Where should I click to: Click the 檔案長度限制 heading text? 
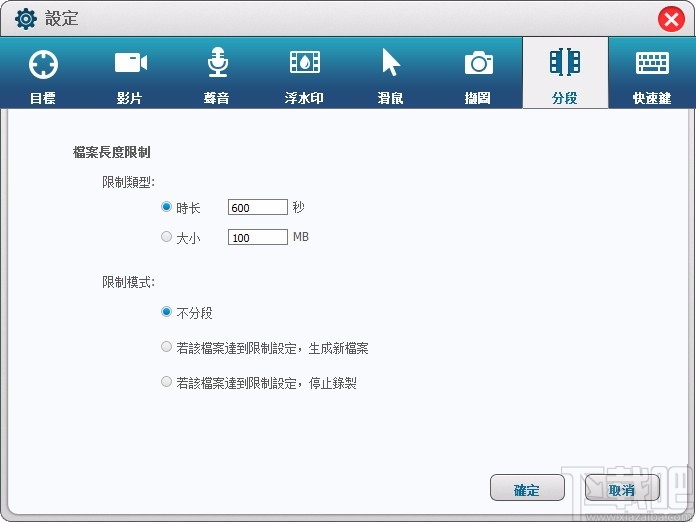pyautogui.click(x=111, y=152)
